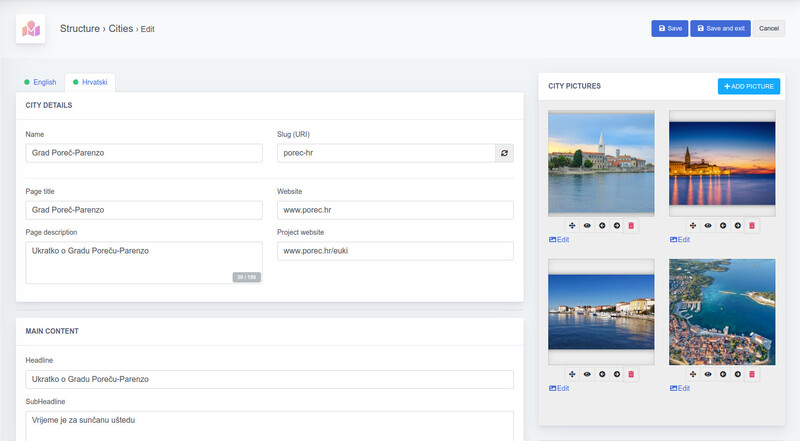Regenerate the slug with the refresh icon
The width and height of the screenshot is (800, 441).
[x=505, y=153]
